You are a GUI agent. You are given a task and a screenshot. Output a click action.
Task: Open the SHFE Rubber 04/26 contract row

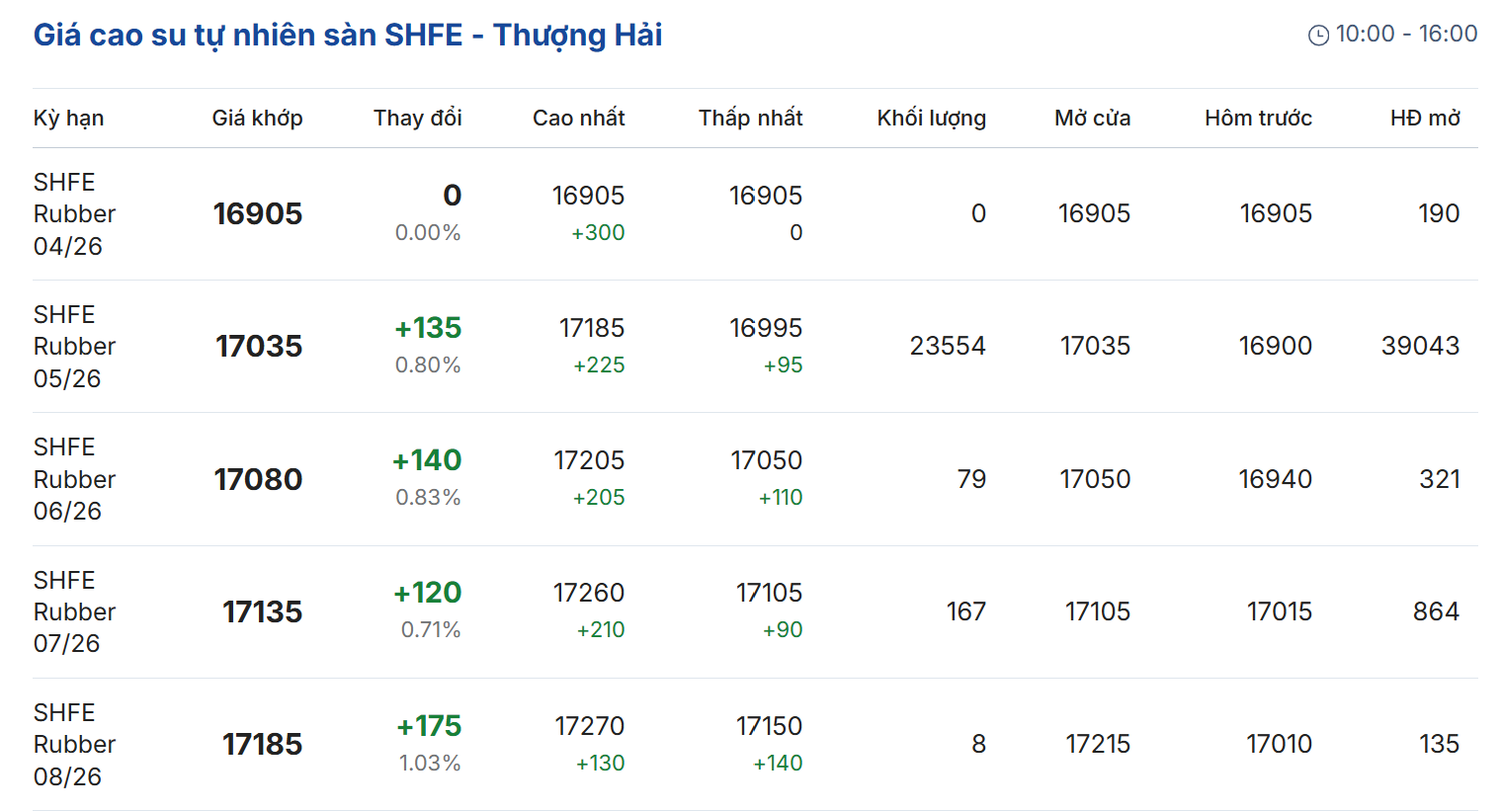pos(74,214)
